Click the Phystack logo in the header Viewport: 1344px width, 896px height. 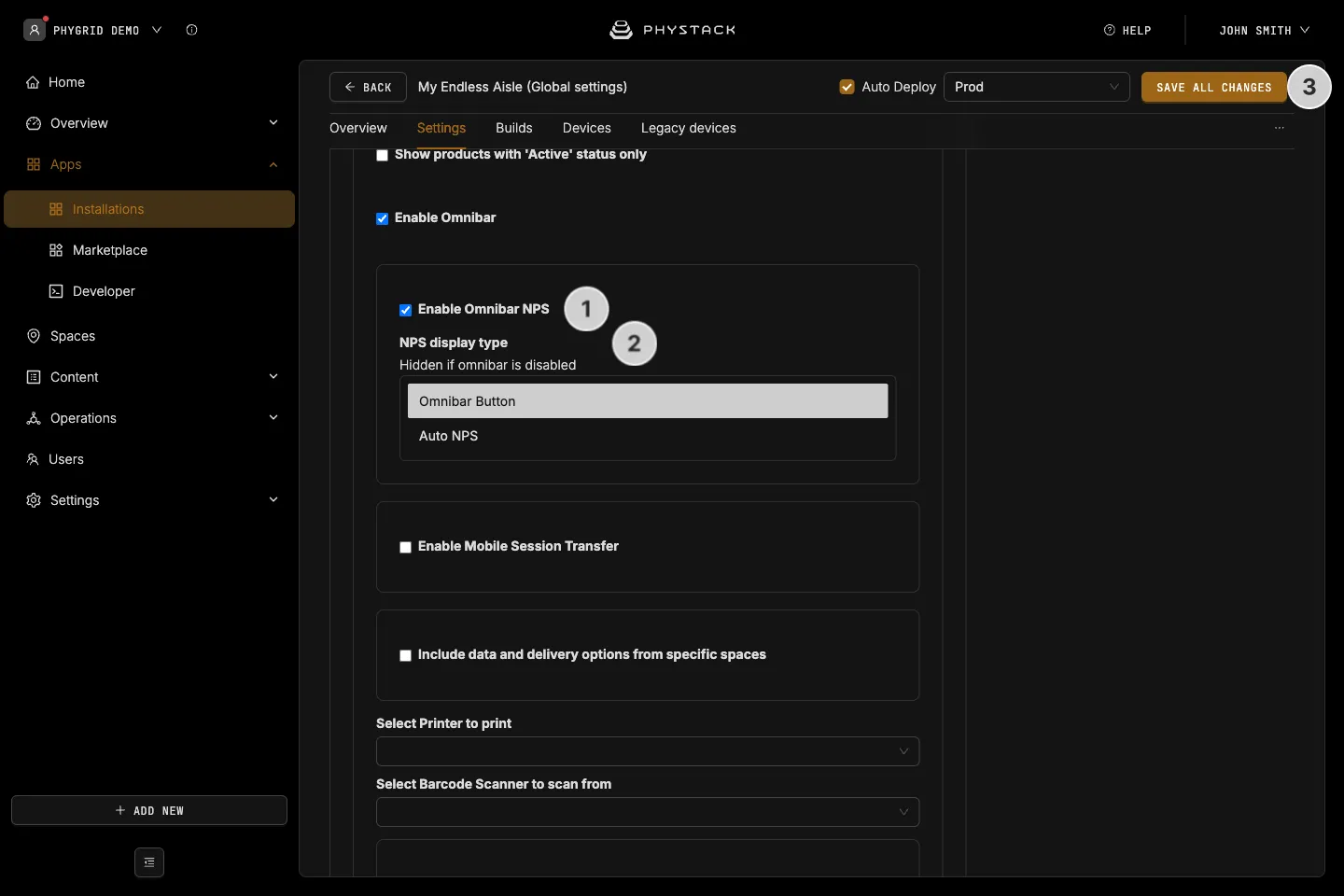click(672, 30)
